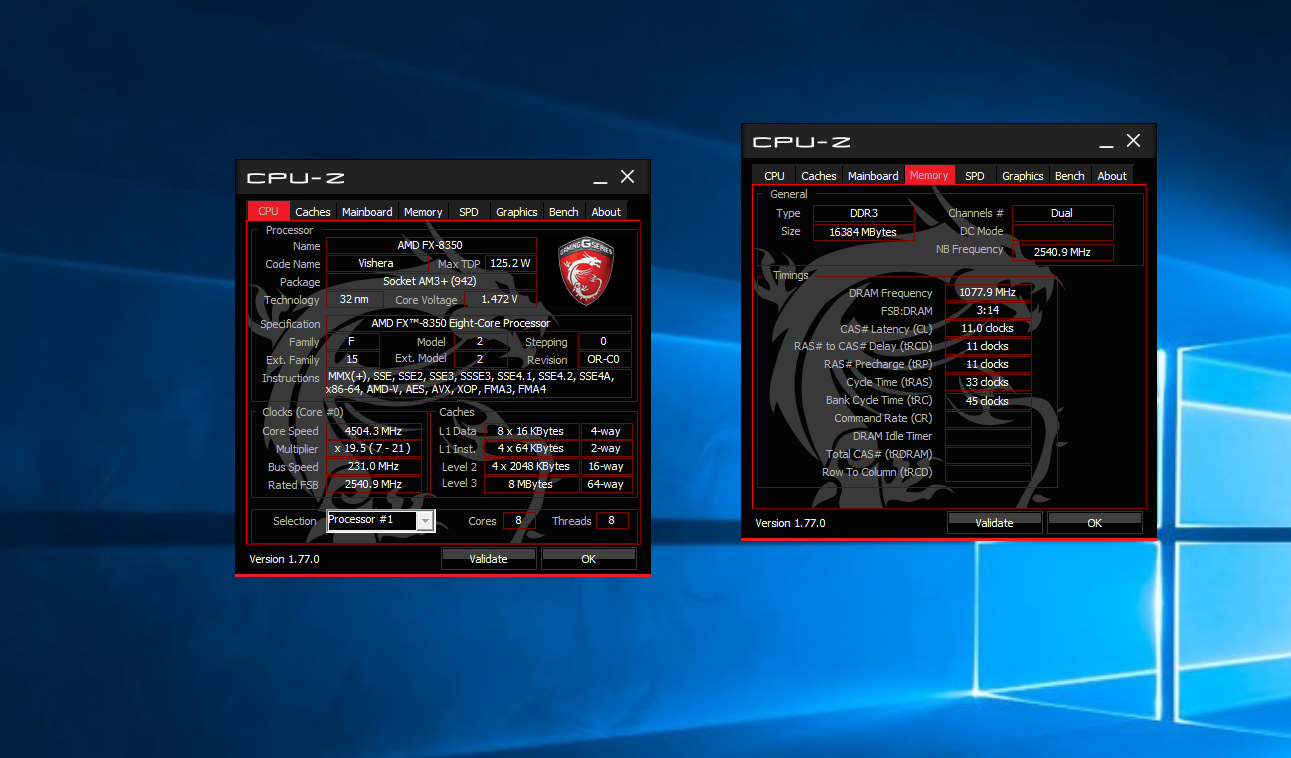Click the 16384 MBytes size value
This screenshot has width=1291, height=758.
click(863, 232)
